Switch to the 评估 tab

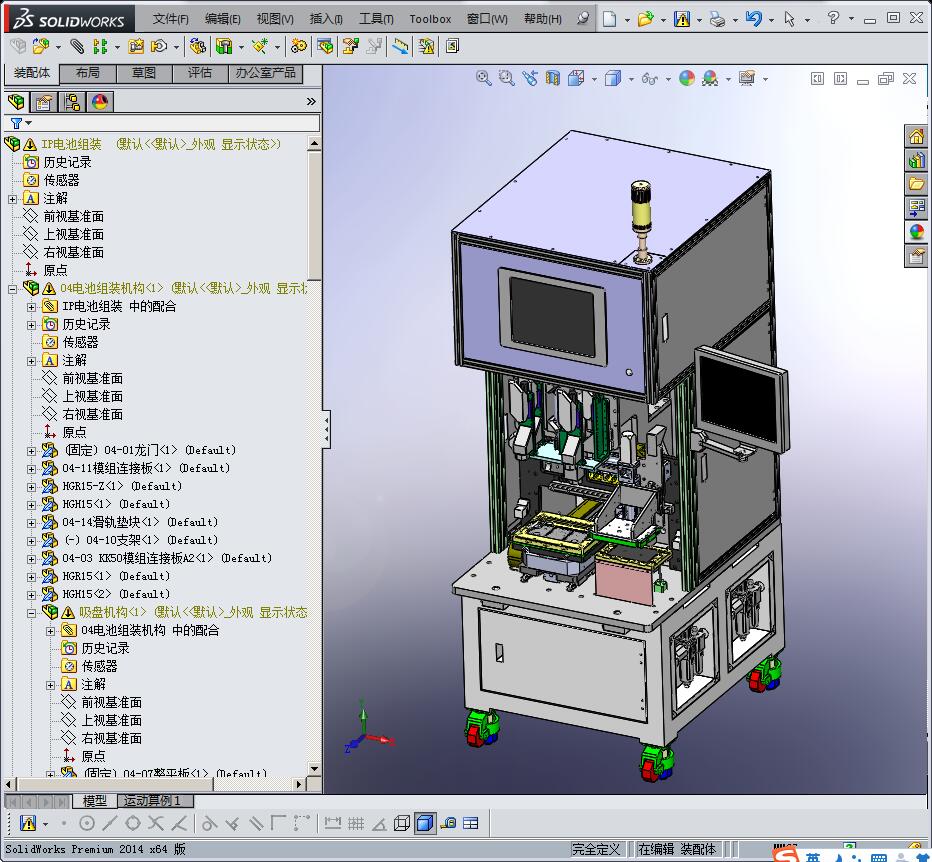(x=200, y=73)
